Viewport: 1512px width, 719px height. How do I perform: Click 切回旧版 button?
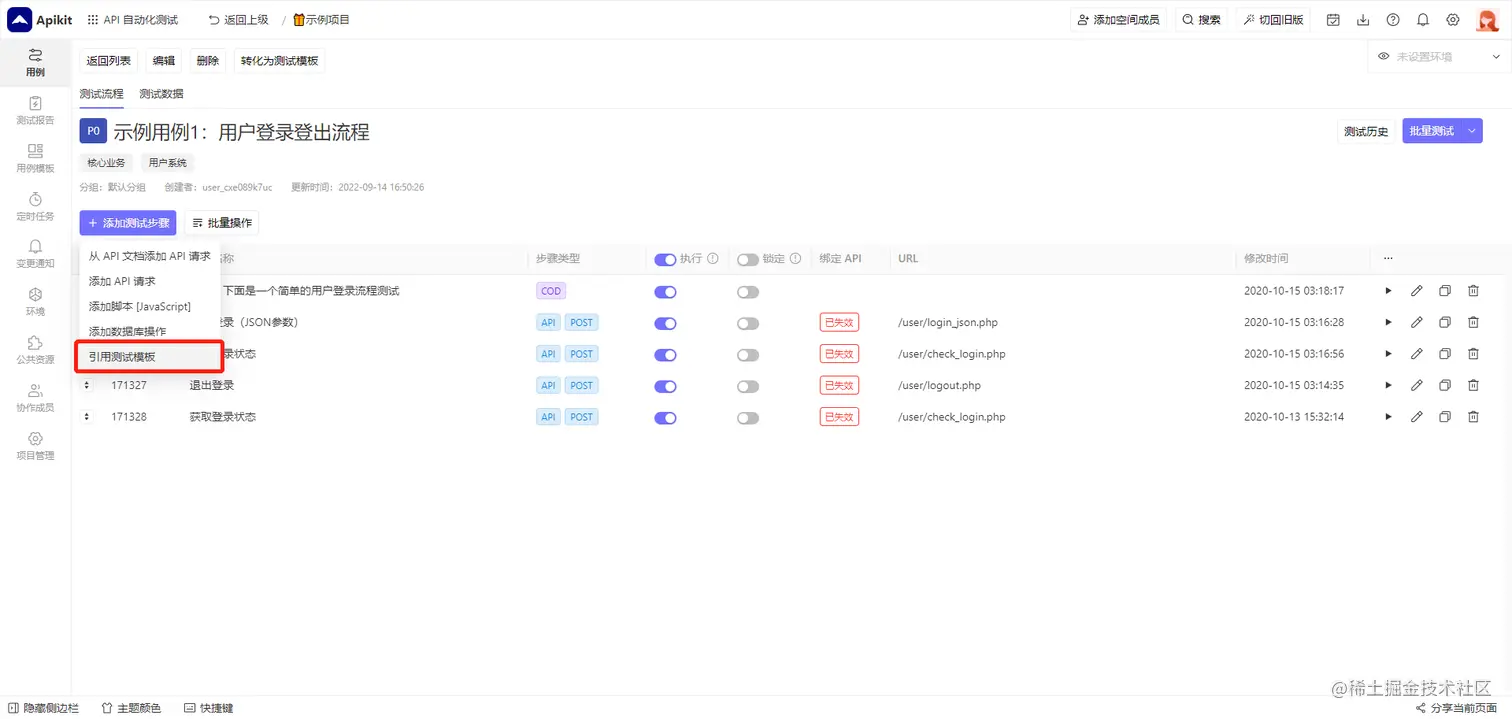1274,20
